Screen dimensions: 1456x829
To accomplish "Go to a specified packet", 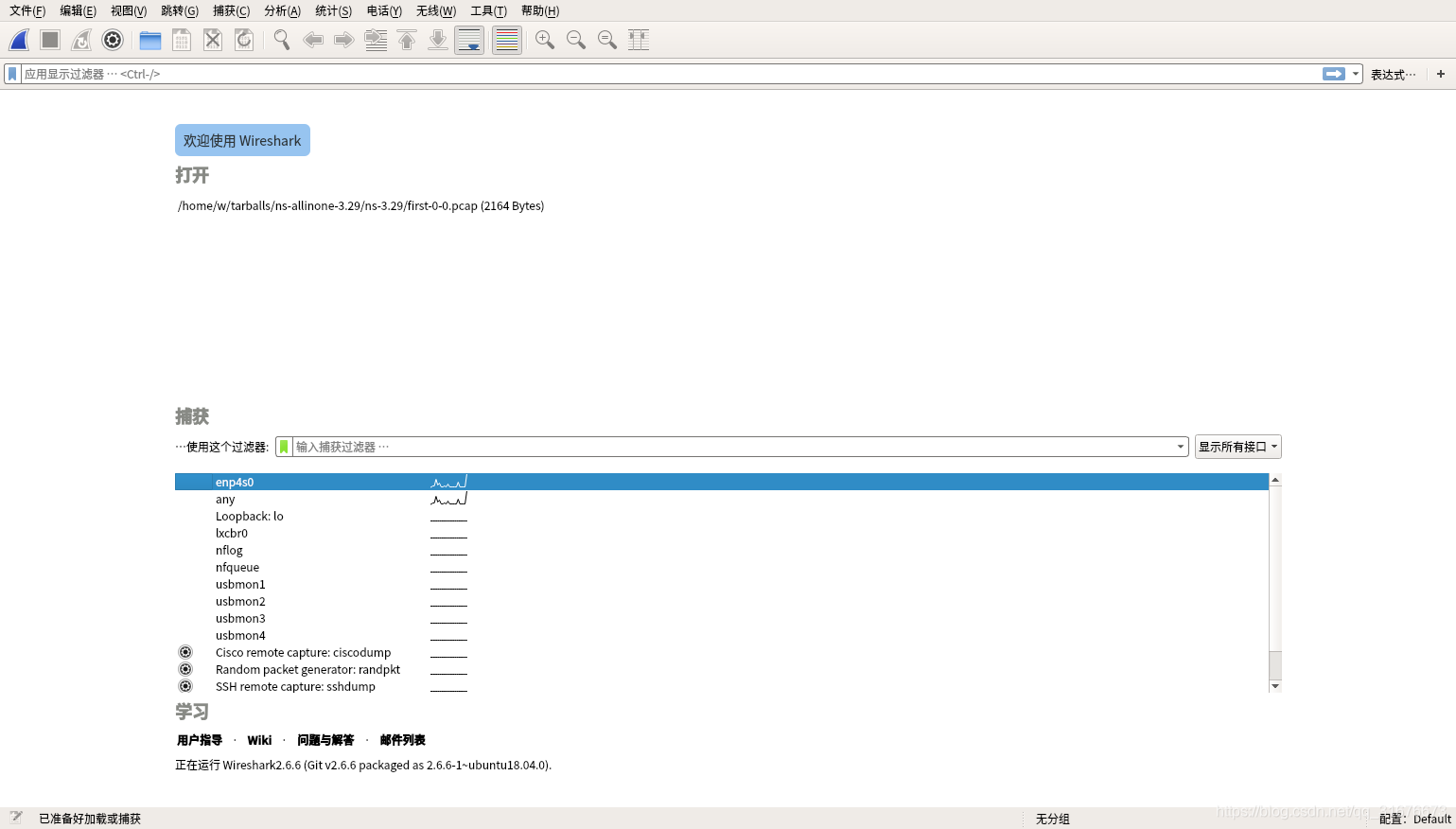I will coord(376,40).
